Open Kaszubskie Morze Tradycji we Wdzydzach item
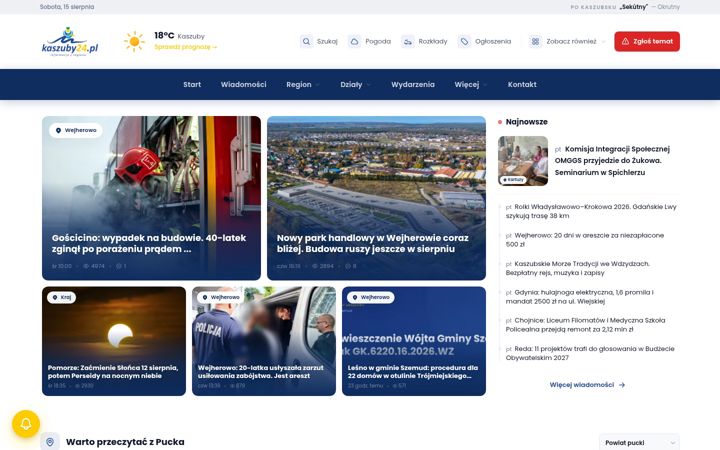Screen dimensions: 720x450 point(578,268)
